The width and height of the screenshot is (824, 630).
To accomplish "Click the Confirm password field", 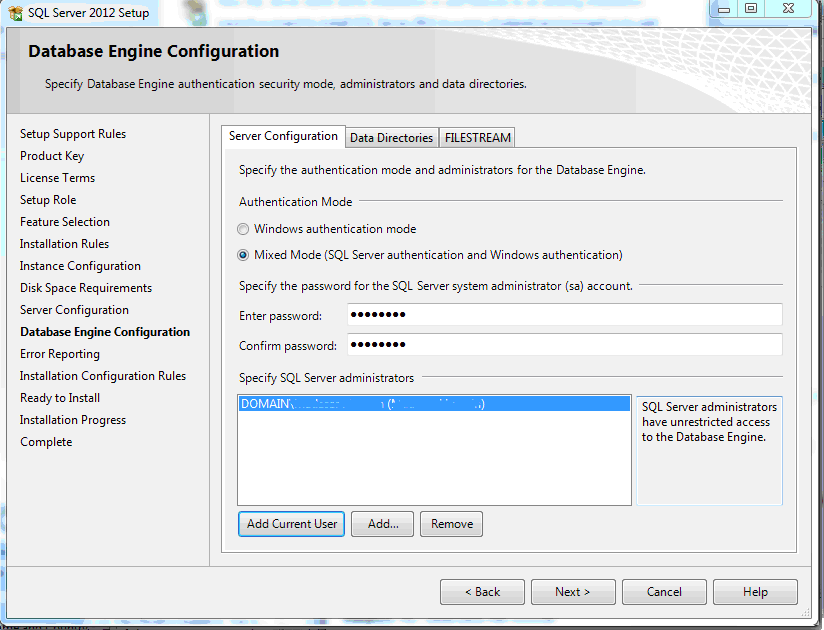I will (x=564, y=345).
